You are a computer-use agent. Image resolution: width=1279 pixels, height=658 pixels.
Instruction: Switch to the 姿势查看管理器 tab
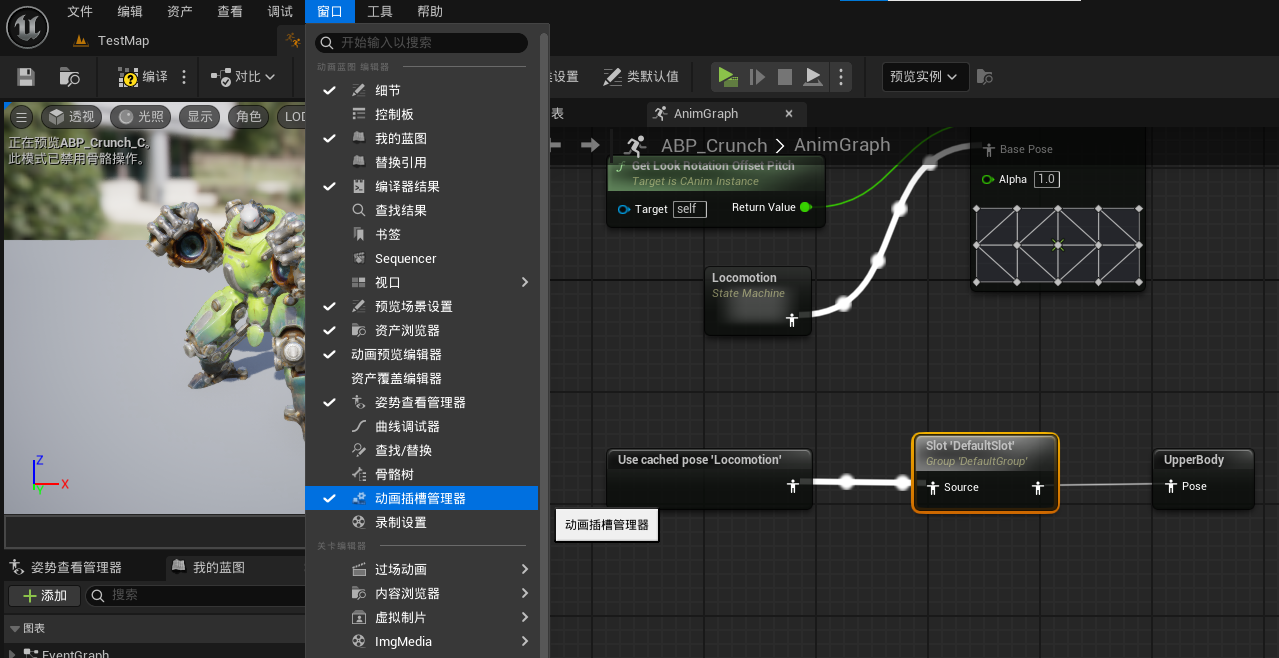(76, 567)
